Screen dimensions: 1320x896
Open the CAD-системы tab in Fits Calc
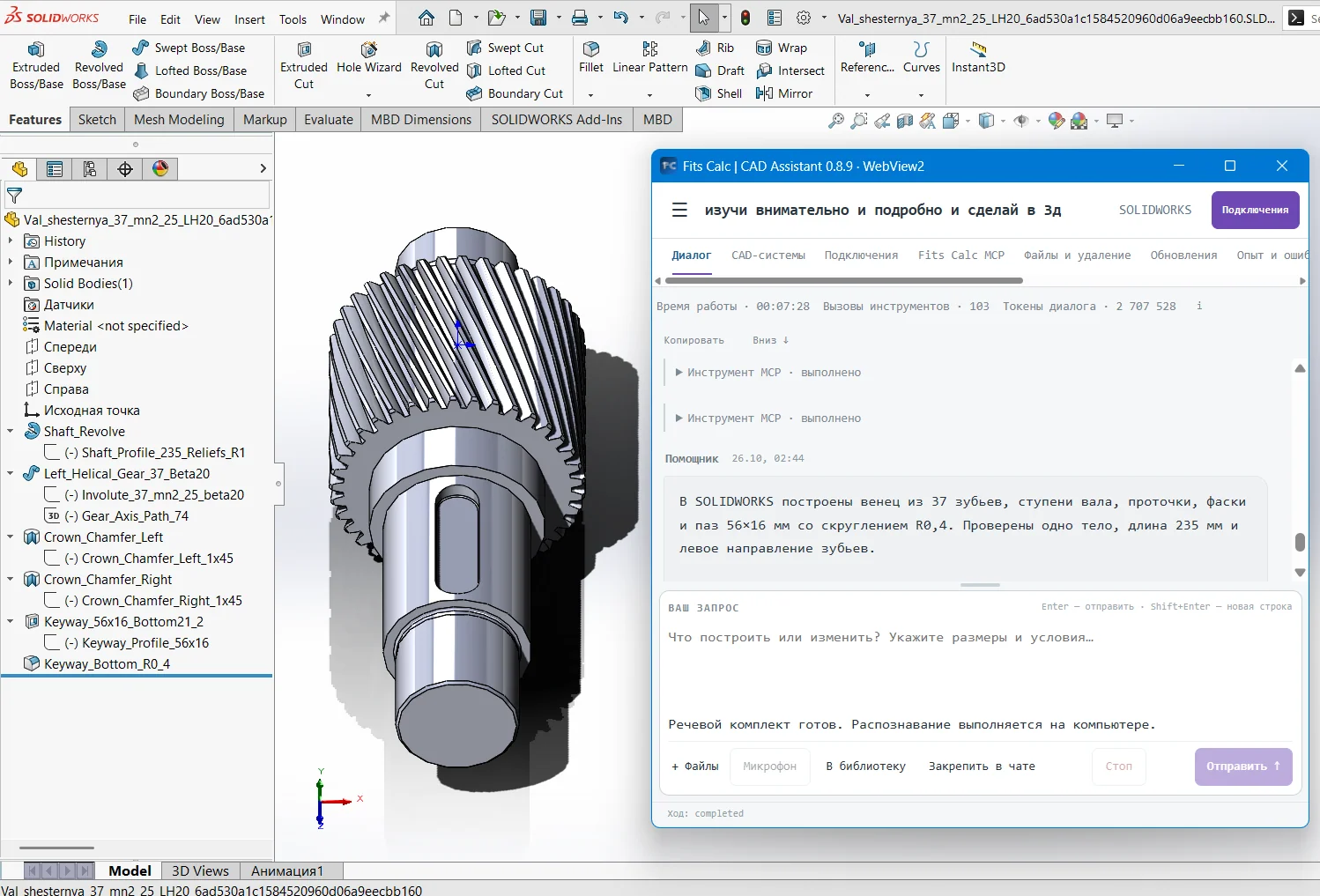(x=768, y=255)
